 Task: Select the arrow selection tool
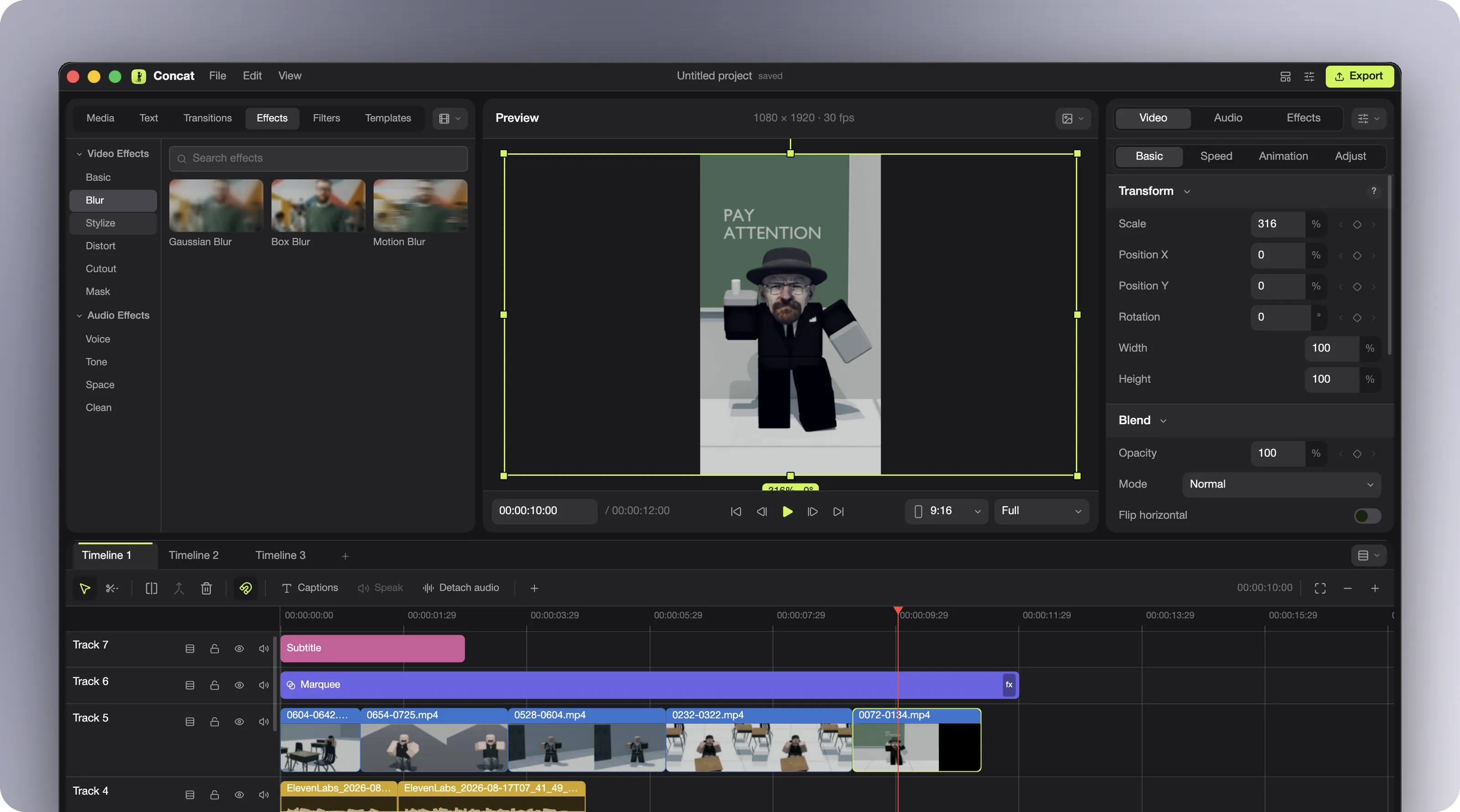pyautogui.click(x=85, y=588)
